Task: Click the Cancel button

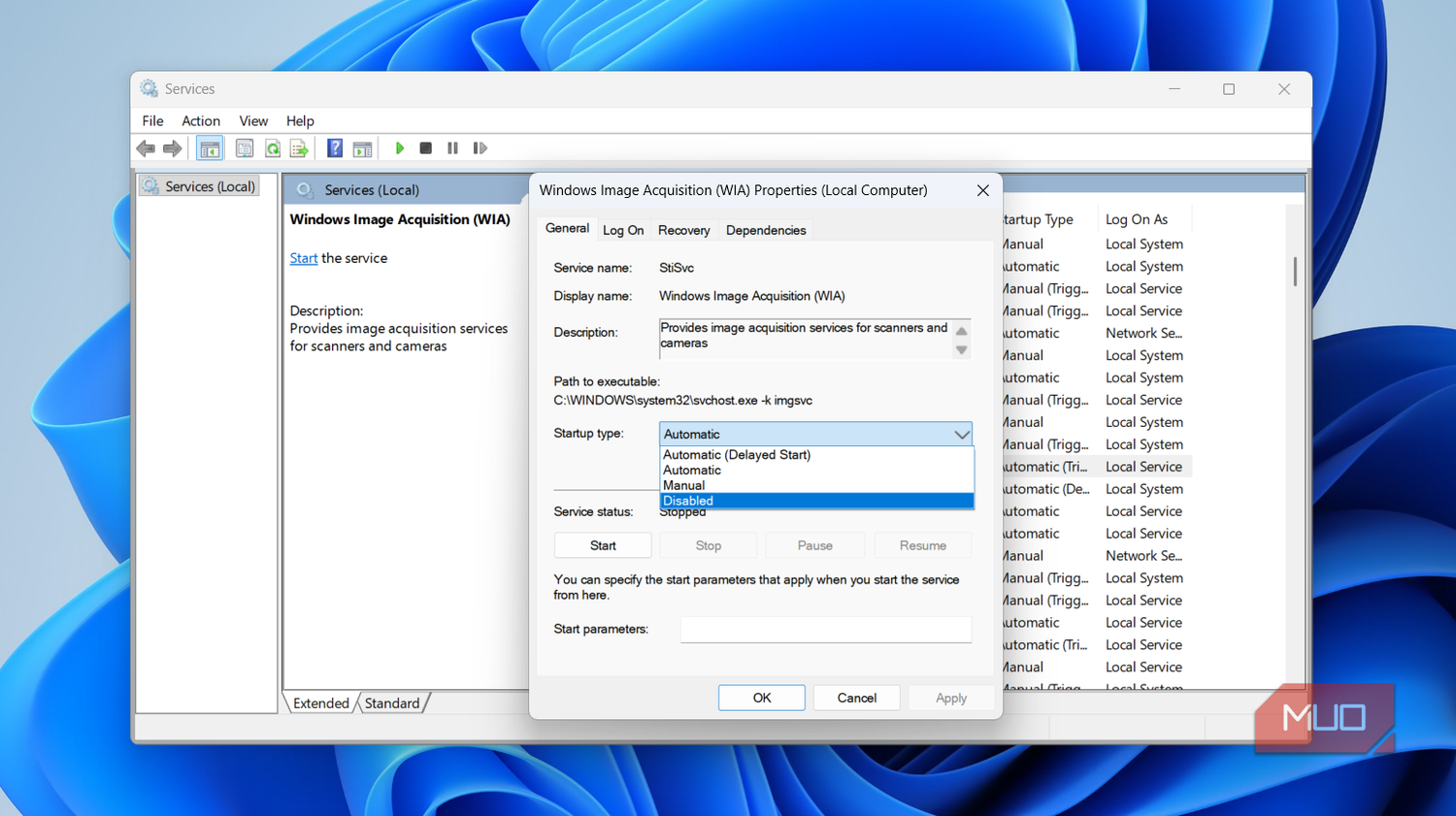Action: 857,698
